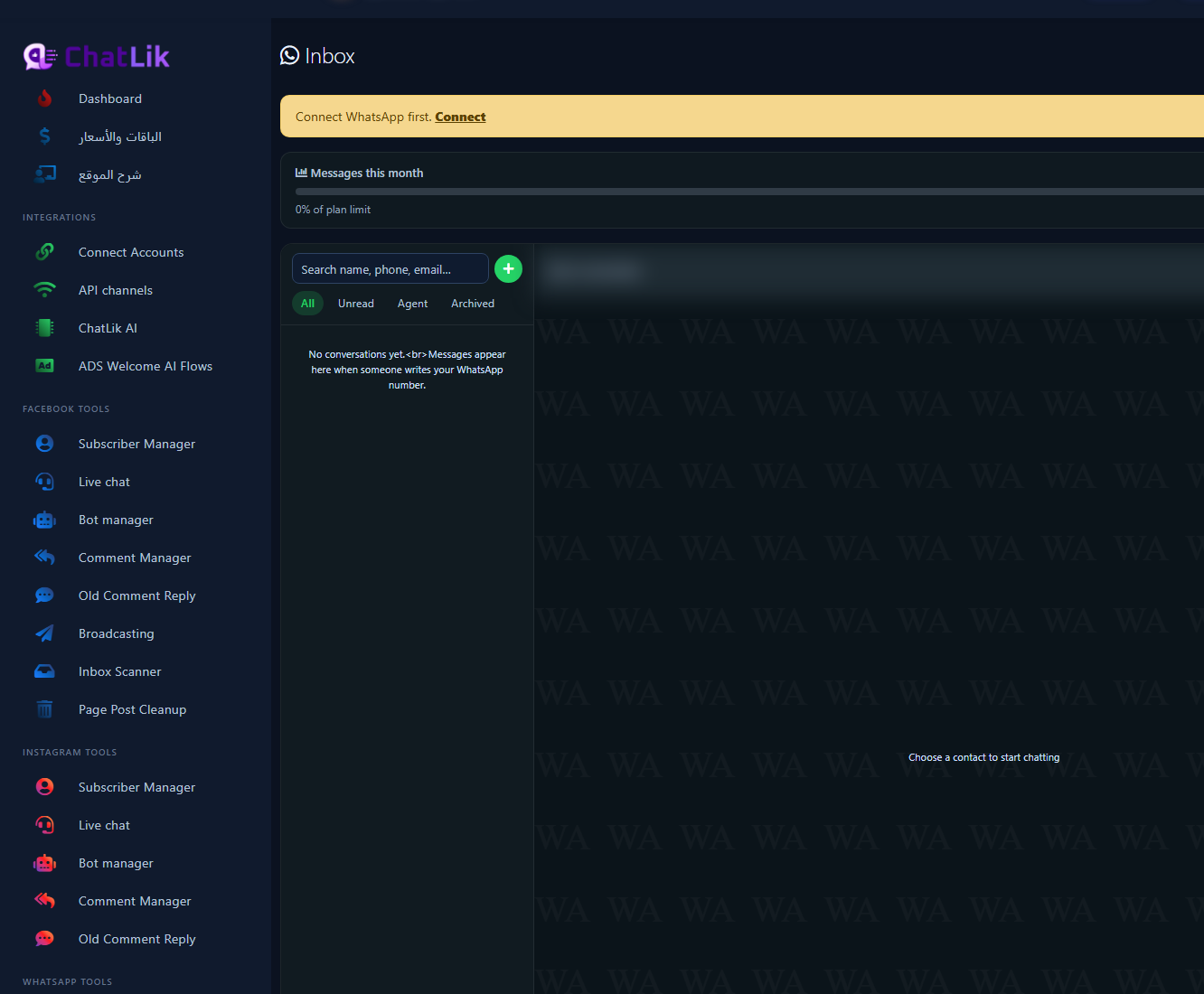This screenshot has width=1204, height=994.
Task: Click the 'No conversations yet' message
Action: tap(407, 370)
